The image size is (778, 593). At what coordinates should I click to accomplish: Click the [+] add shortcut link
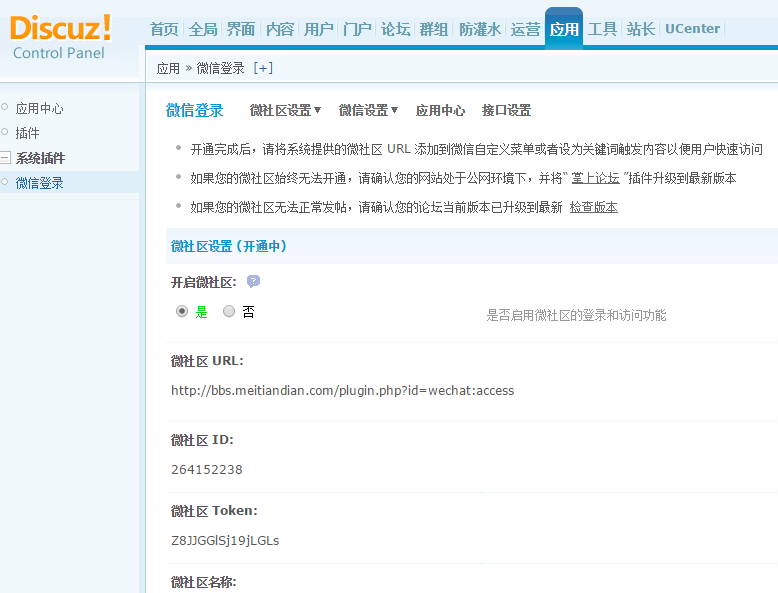(263, 68)
